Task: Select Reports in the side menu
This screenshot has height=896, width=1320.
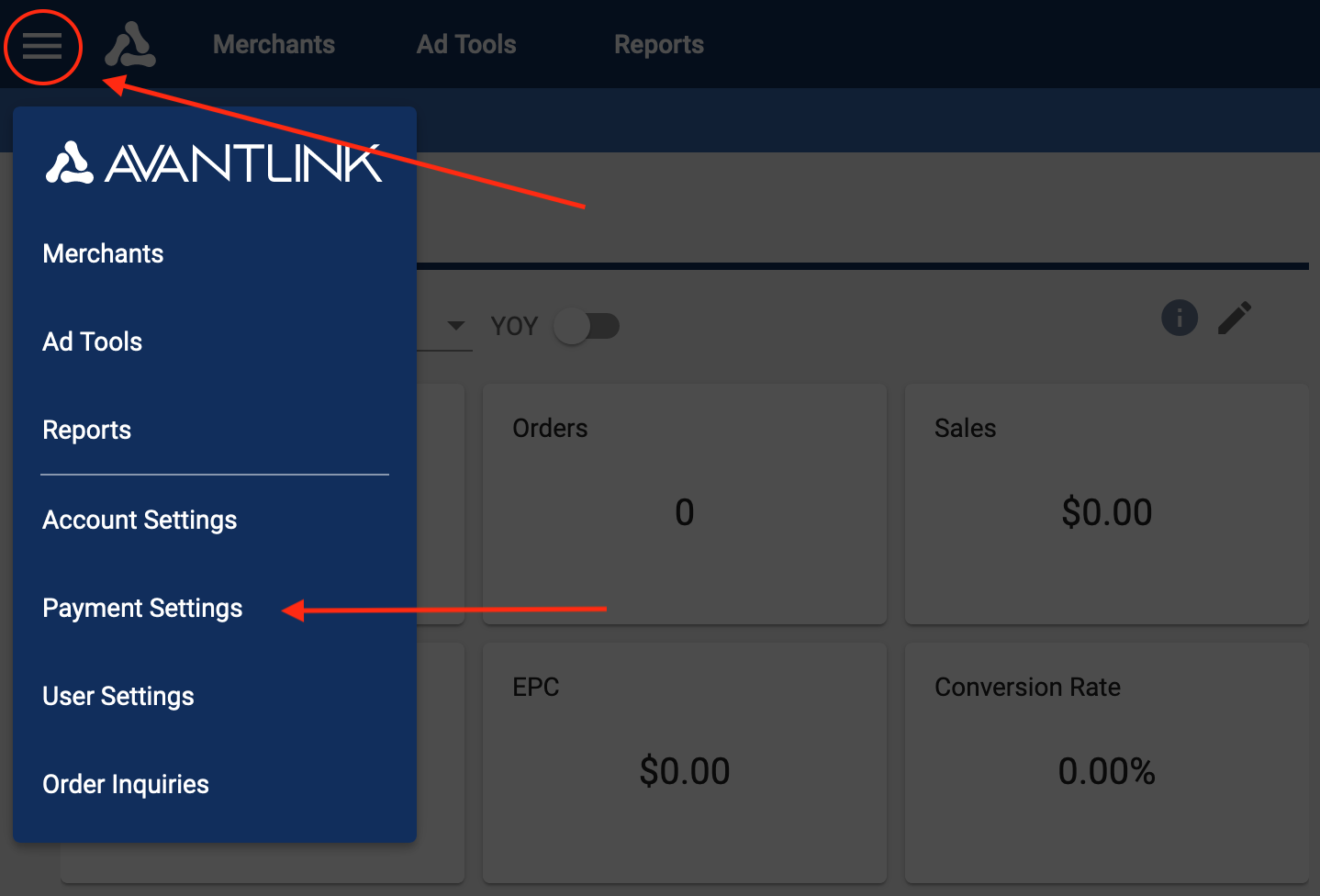Action: (x=86, y=430)
